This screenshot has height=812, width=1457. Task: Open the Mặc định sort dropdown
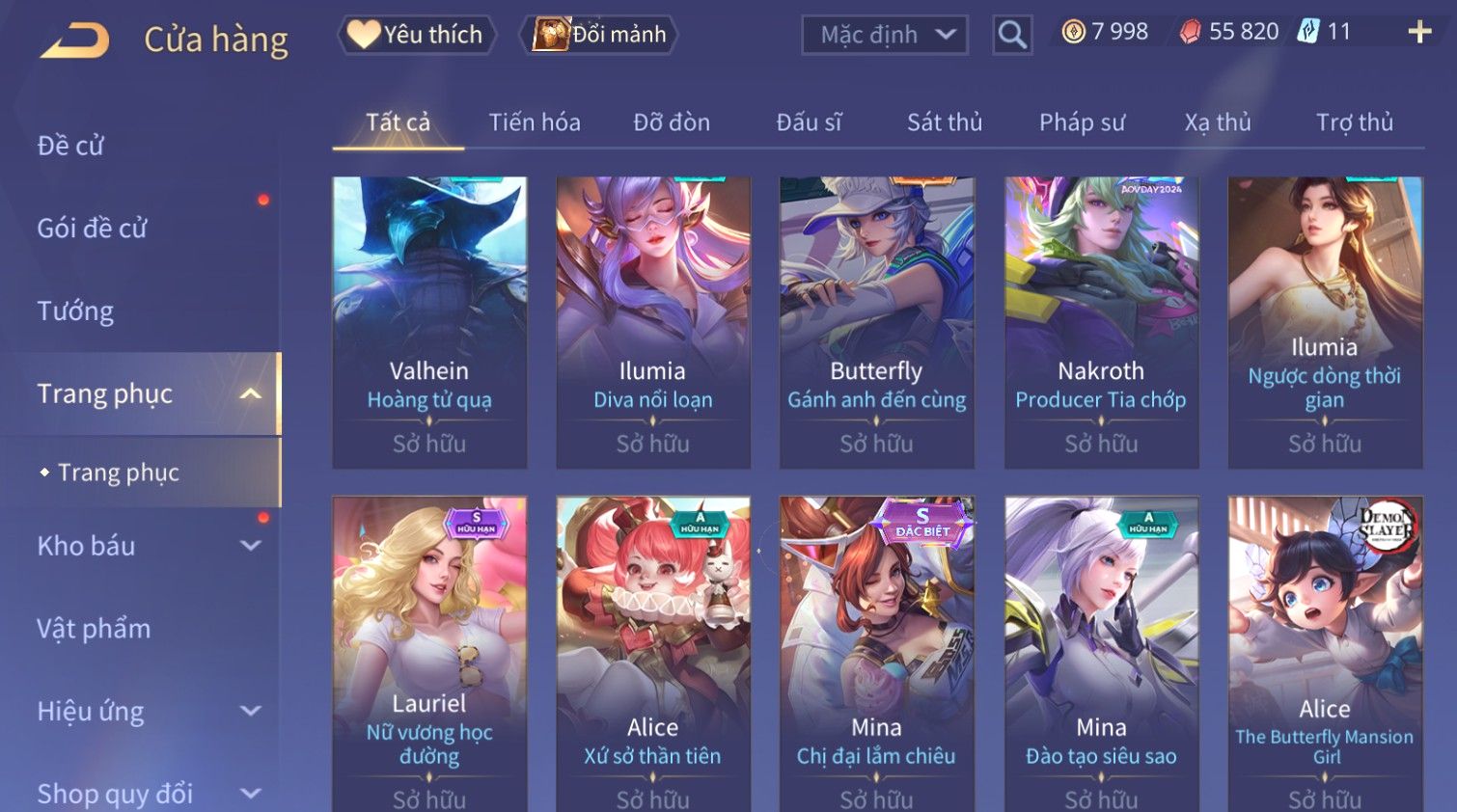point(885,35)
